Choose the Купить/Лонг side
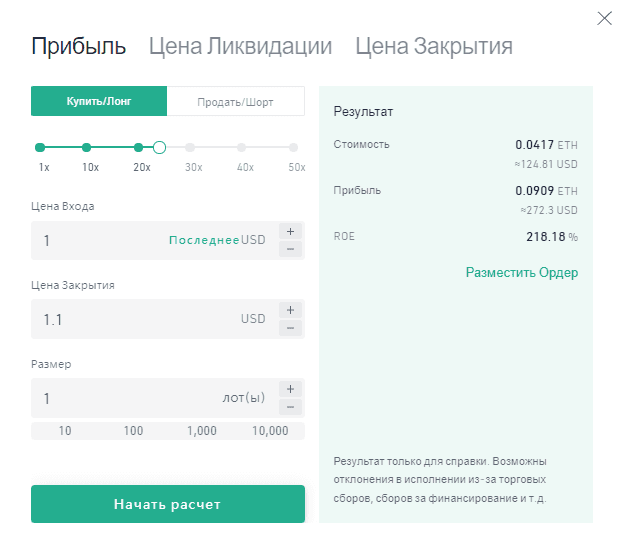 (99, 101)
